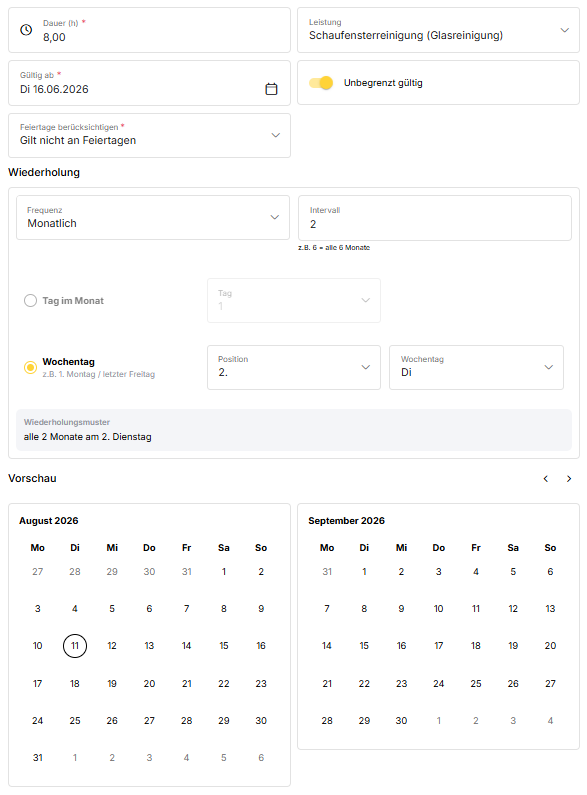Go to previous preview month arrow
587x795 pixels.
click(545, 479)
